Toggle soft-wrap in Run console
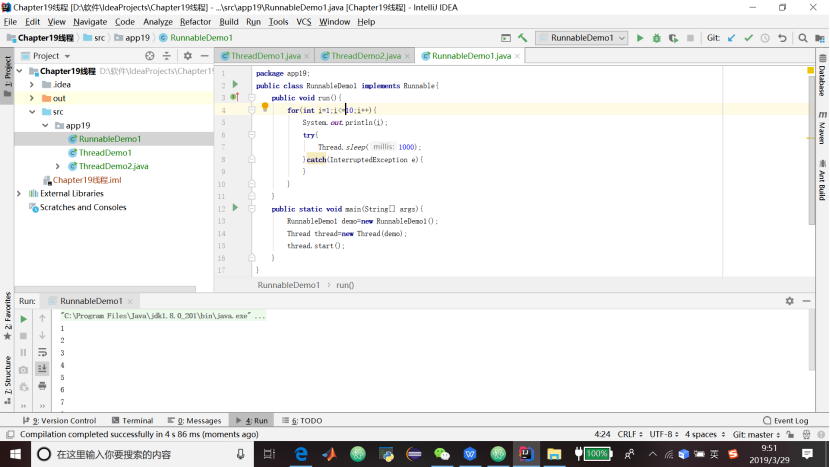The image size is (830, 467). (42, 352)
